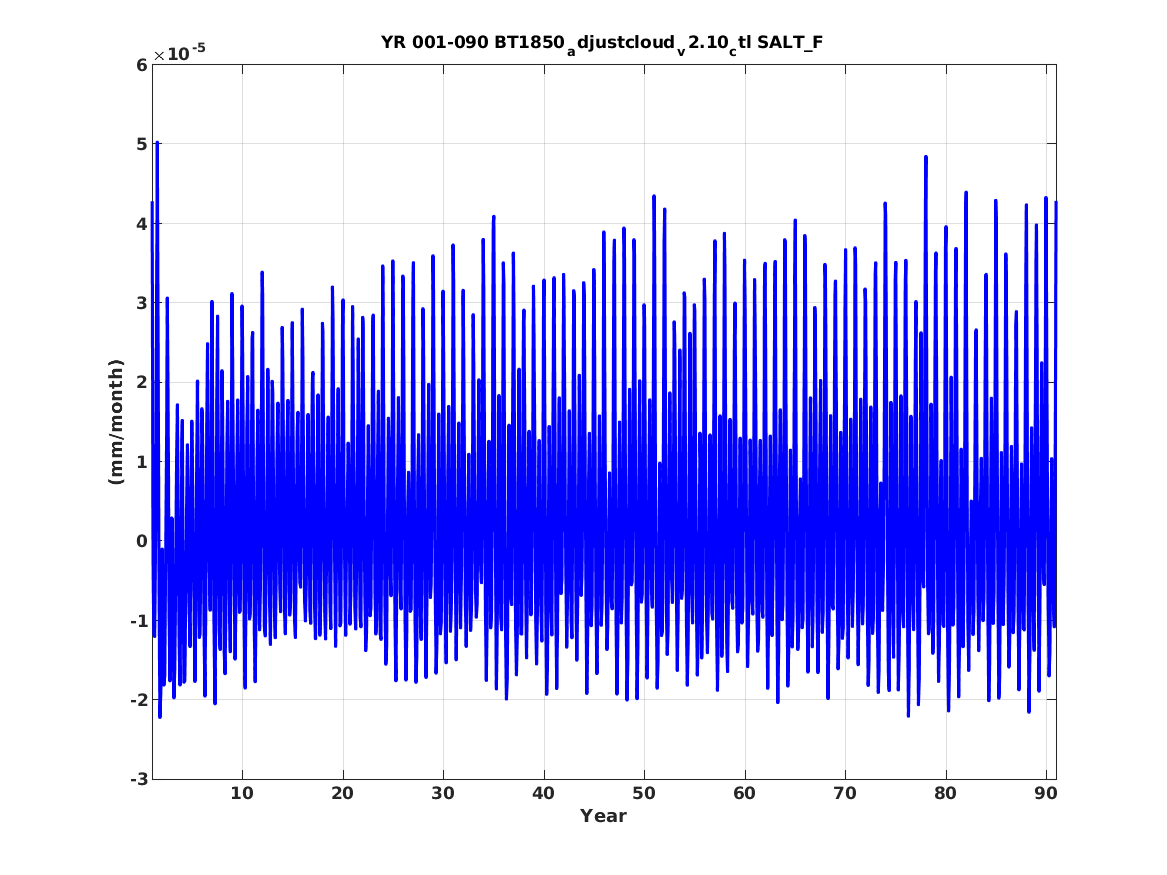This screenshot has height=875, width=1167.
Task: Click x-axis tick label 60
Action: [744, 793]
